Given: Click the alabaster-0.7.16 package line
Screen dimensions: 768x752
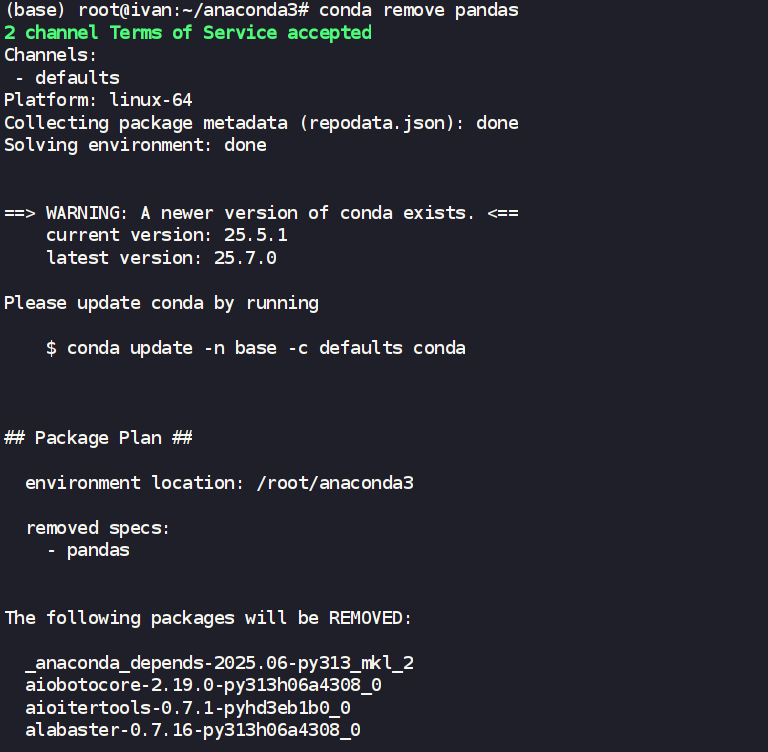Looking at the screenshot, I should pyautogui.click(x=193, y=730).
